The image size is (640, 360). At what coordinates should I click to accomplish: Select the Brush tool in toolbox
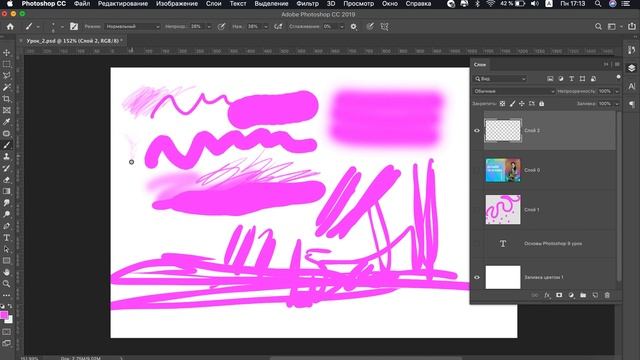7,145
